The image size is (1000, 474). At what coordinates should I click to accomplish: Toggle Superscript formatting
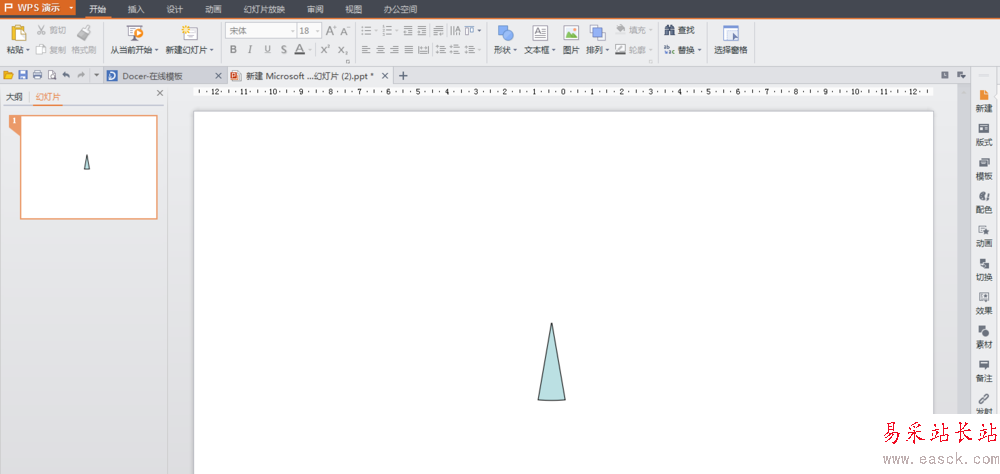point(325,49)
